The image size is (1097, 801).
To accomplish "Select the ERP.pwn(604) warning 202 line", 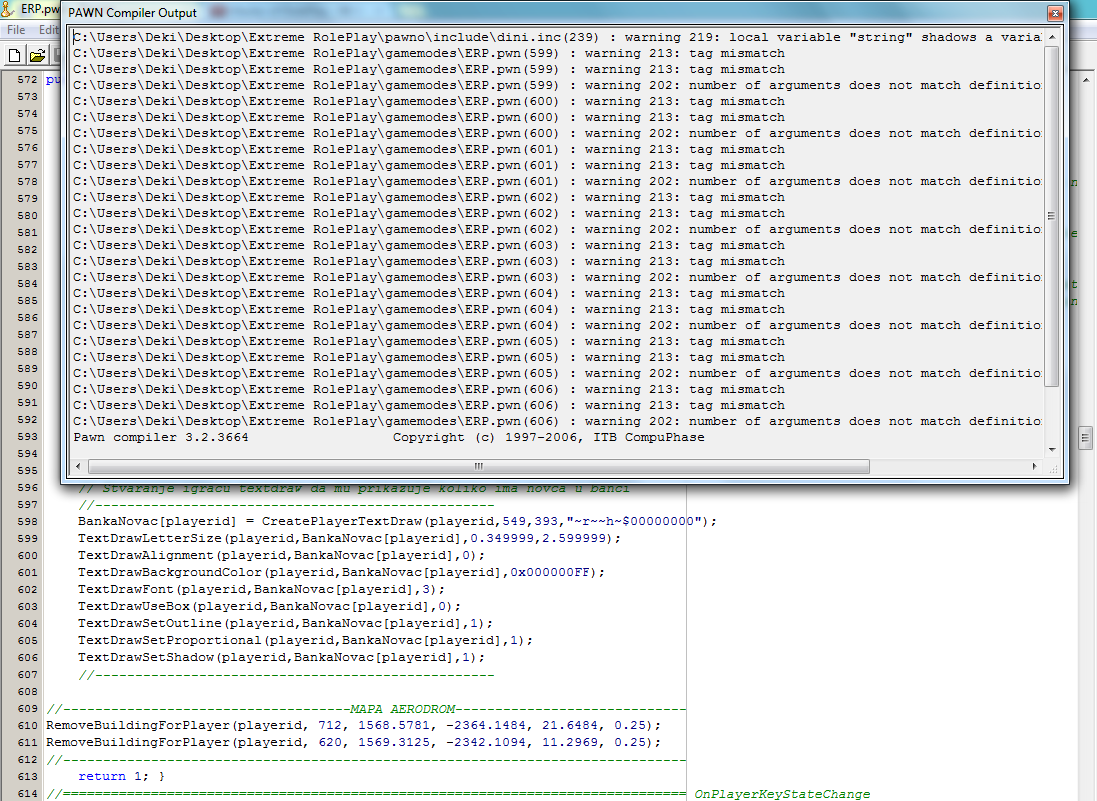I will pos(557,325).
